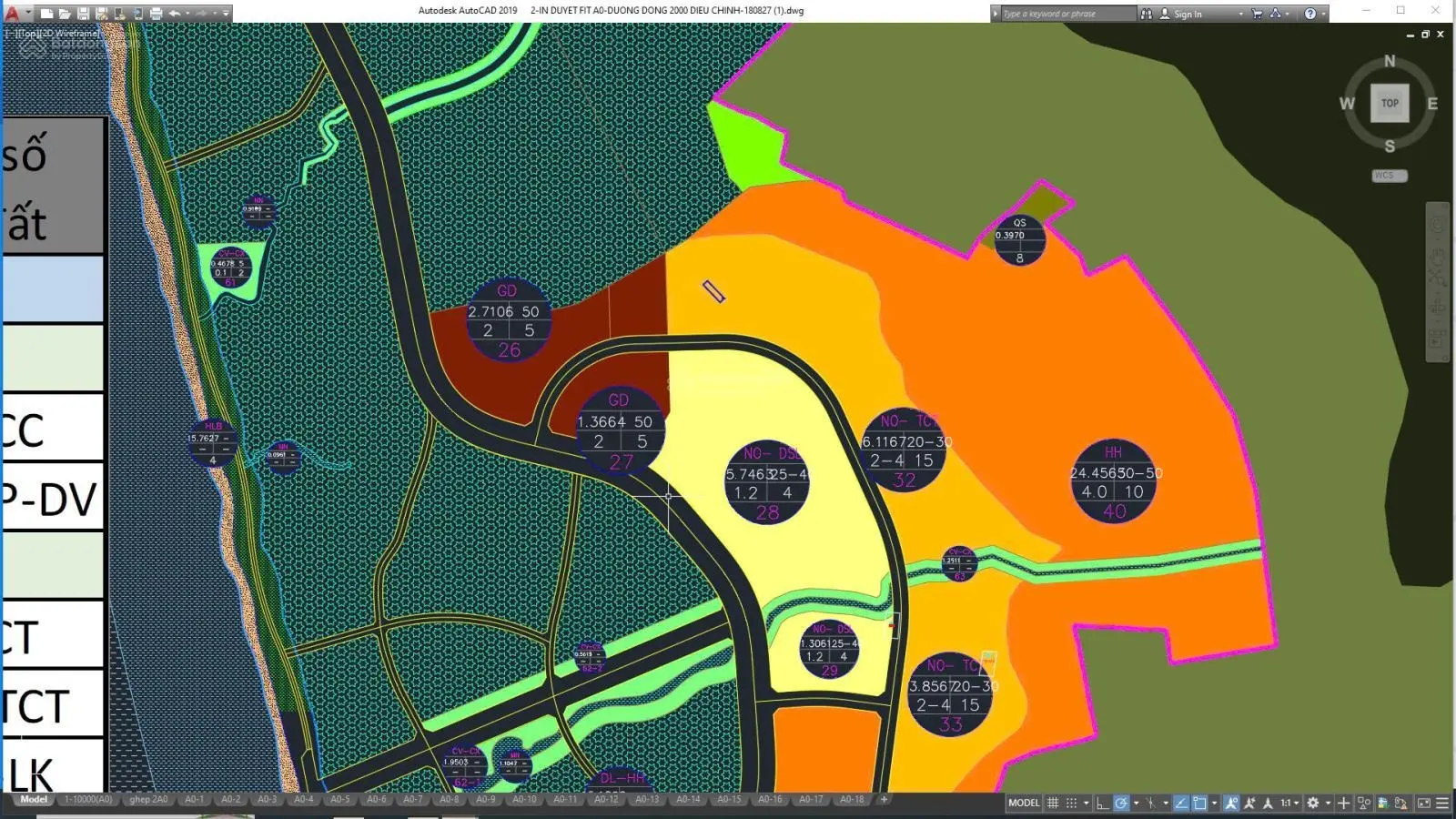Image resolution: width=1456 pixels, height=819 pixels.
Task: Toggle annotation objects visibility
Action: point(1231,803)
